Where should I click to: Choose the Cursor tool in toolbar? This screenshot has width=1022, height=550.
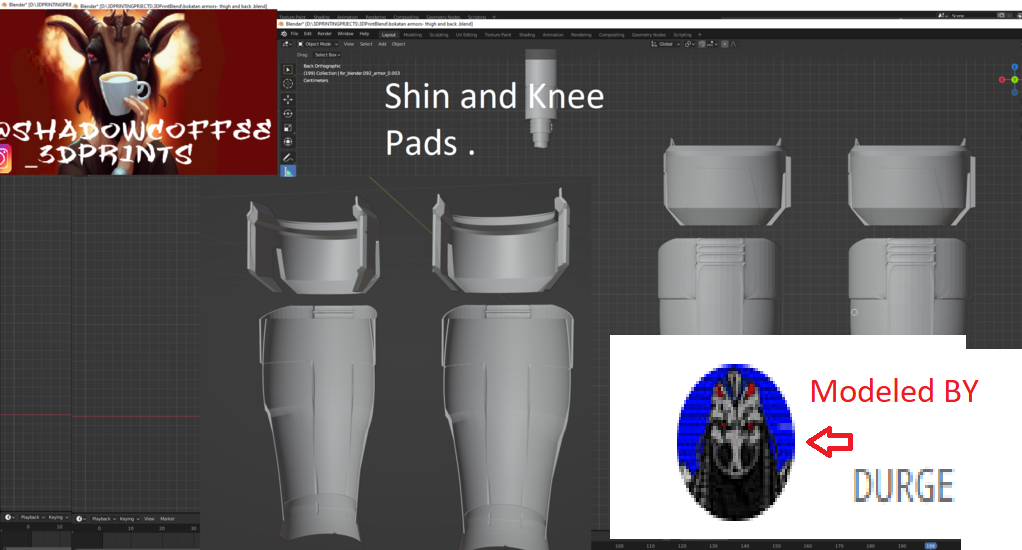click(x=288, y=83)
